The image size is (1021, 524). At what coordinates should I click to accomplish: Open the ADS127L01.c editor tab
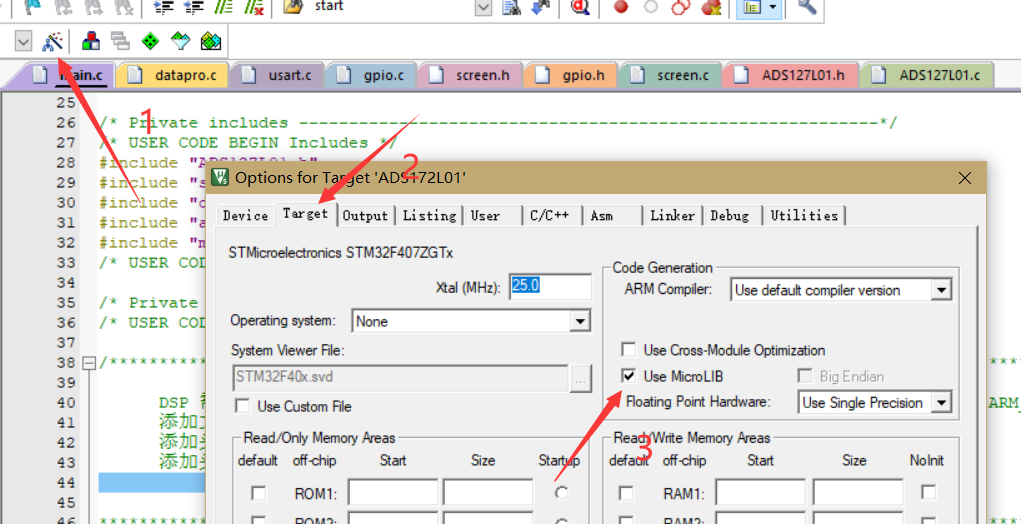pos(927,76)
